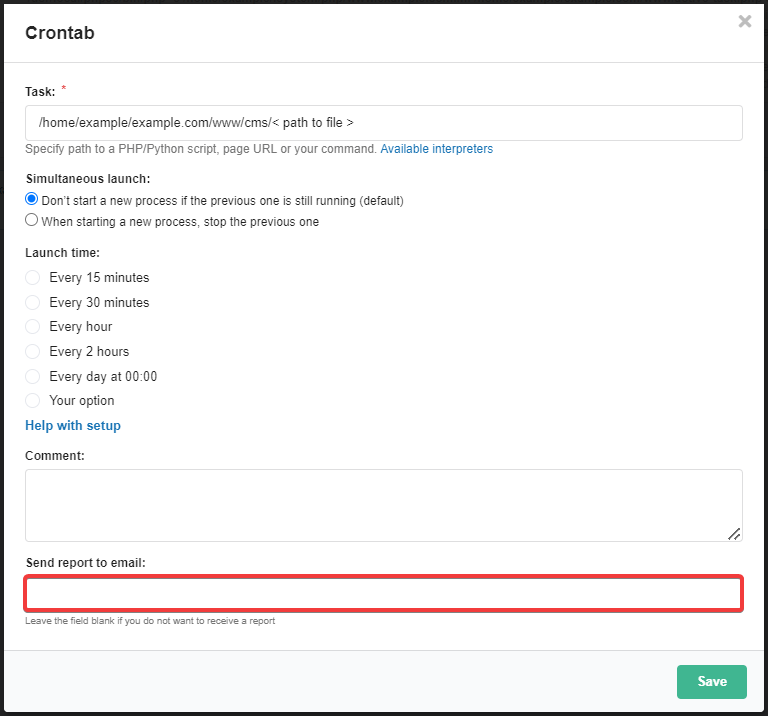Enable the Your option custom schedule
Viewport: 768px width, 716px height.
[33, 400]
